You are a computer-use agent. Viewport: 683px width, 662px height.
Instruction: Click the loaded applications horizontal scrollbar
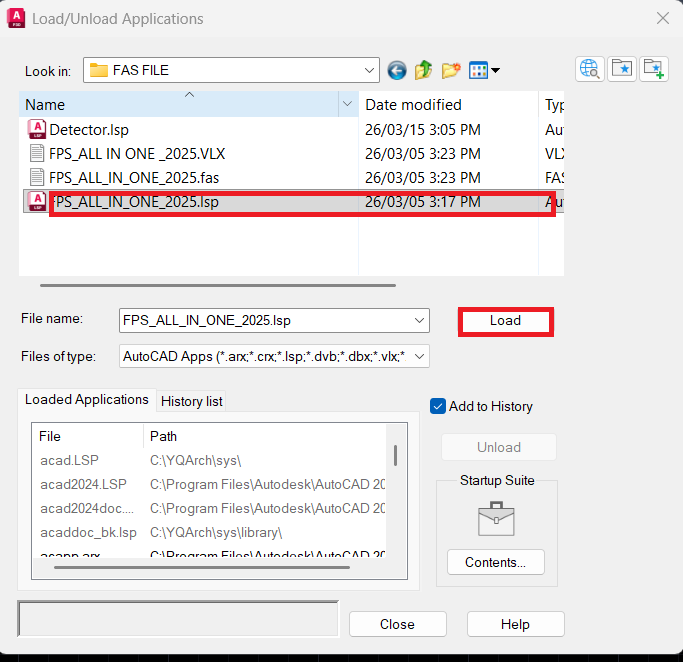(202, 567)
